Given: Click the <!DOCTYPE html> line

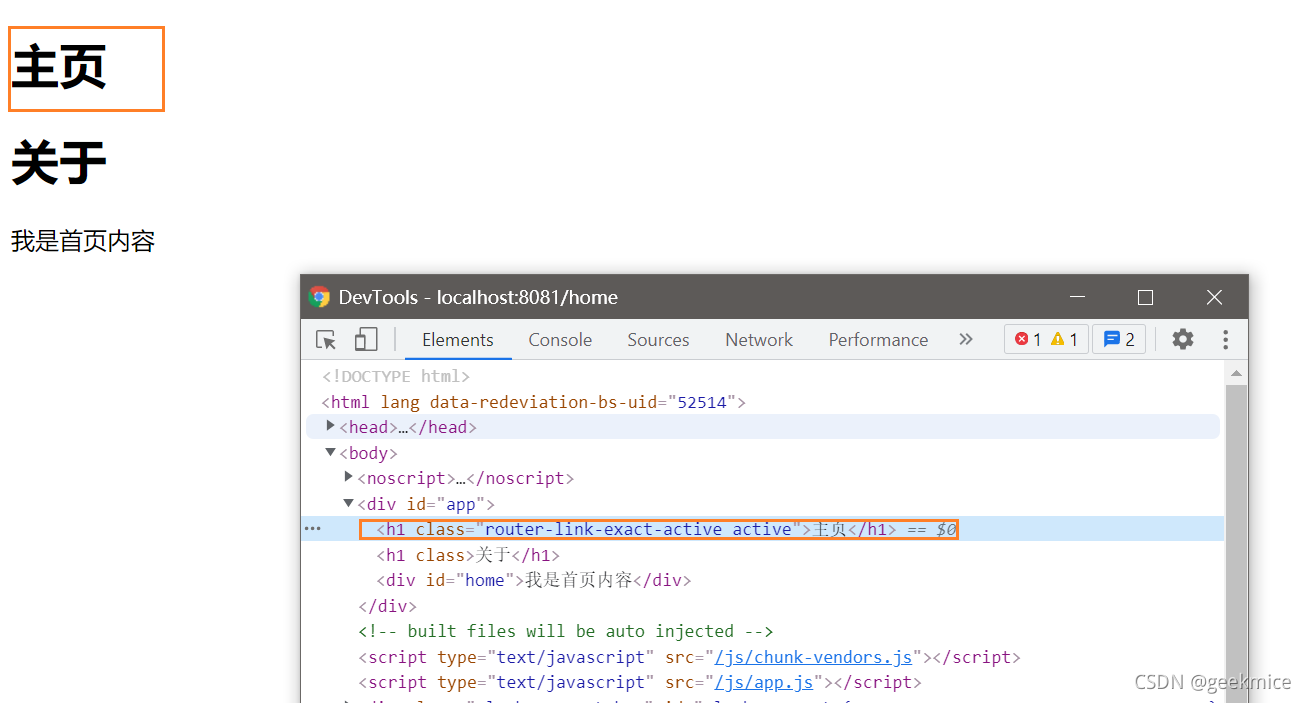Looking at the screenshot, I should (396, 376).
